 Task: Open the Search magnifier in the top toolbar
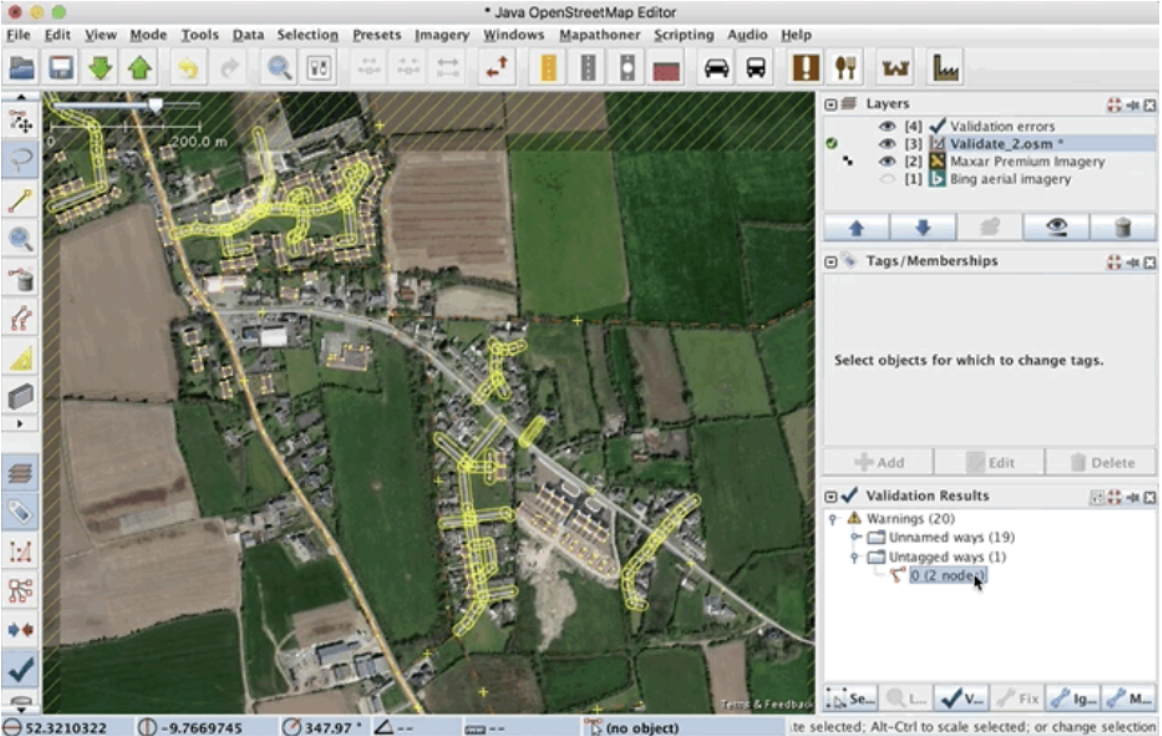(x=279, y=68)
